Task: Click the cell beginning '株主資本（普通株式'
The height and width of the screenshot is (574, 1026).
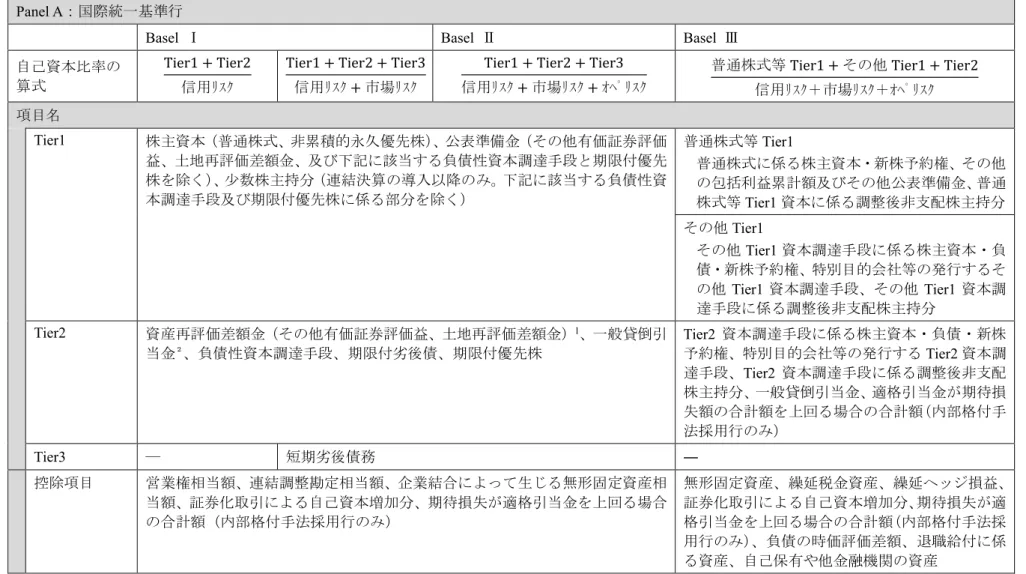Action: (406, 170)
